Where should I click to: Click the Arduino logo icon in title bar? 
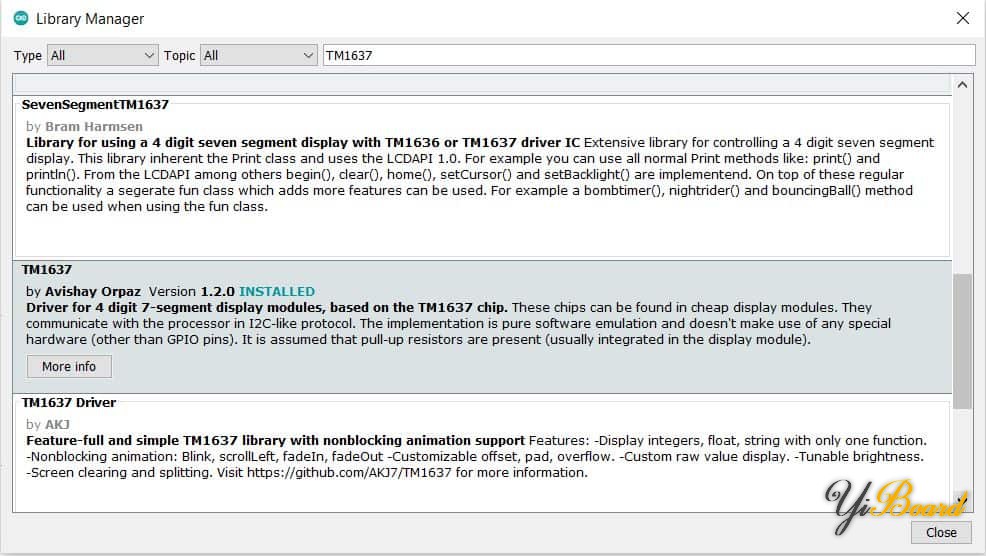21,18
